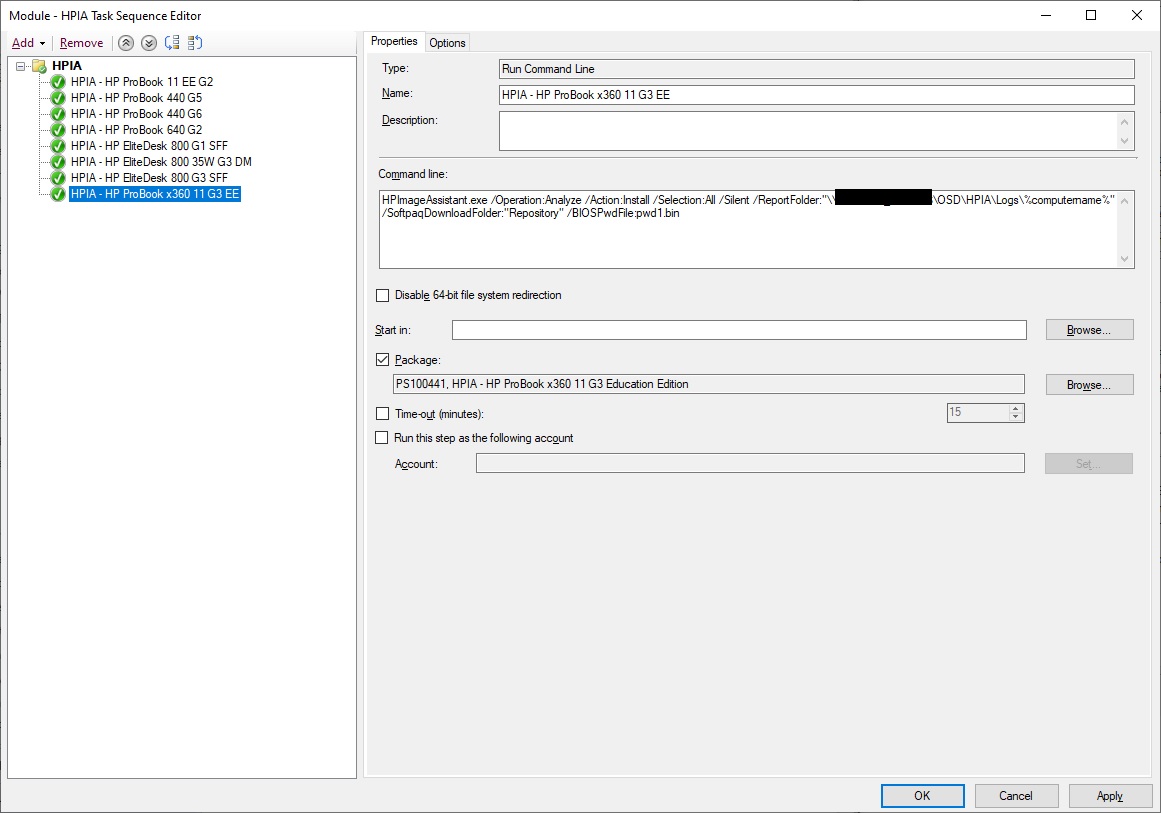Viewport: 1161px width, 813px height.
Task: Click the green check icon beside HP EliteDesk 800 G1 SFF
Action: pos(57,145)
